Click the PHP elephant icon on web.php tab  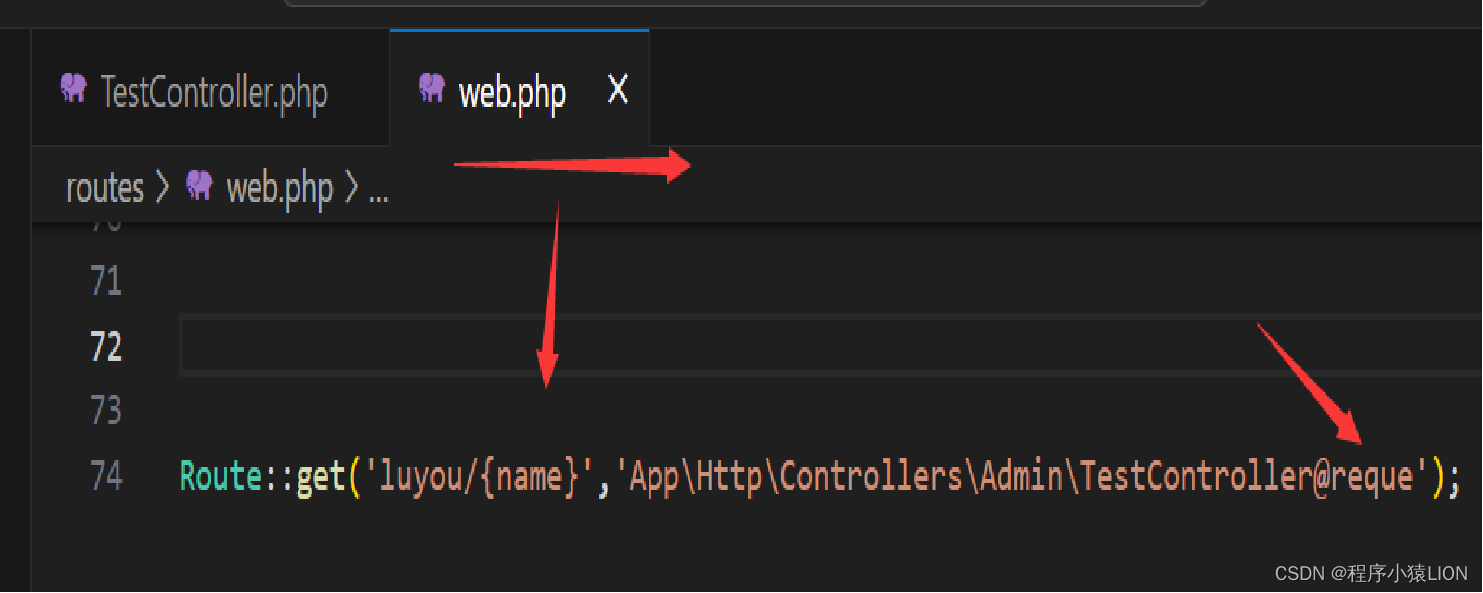coord(431,89)
